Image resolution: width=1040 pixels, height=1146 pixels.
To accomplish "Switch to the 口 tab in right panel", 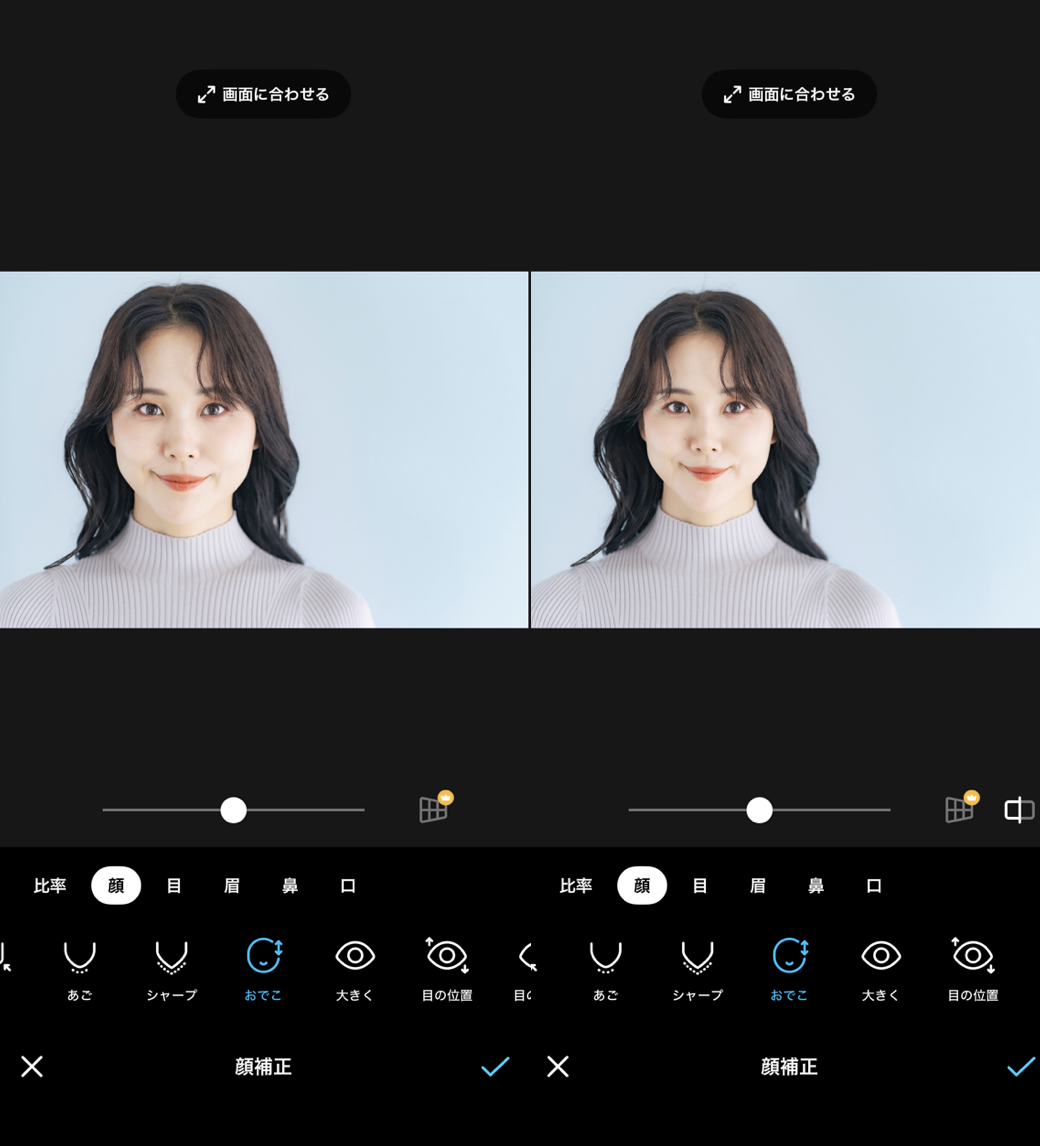I will click(x=874, y=886).
